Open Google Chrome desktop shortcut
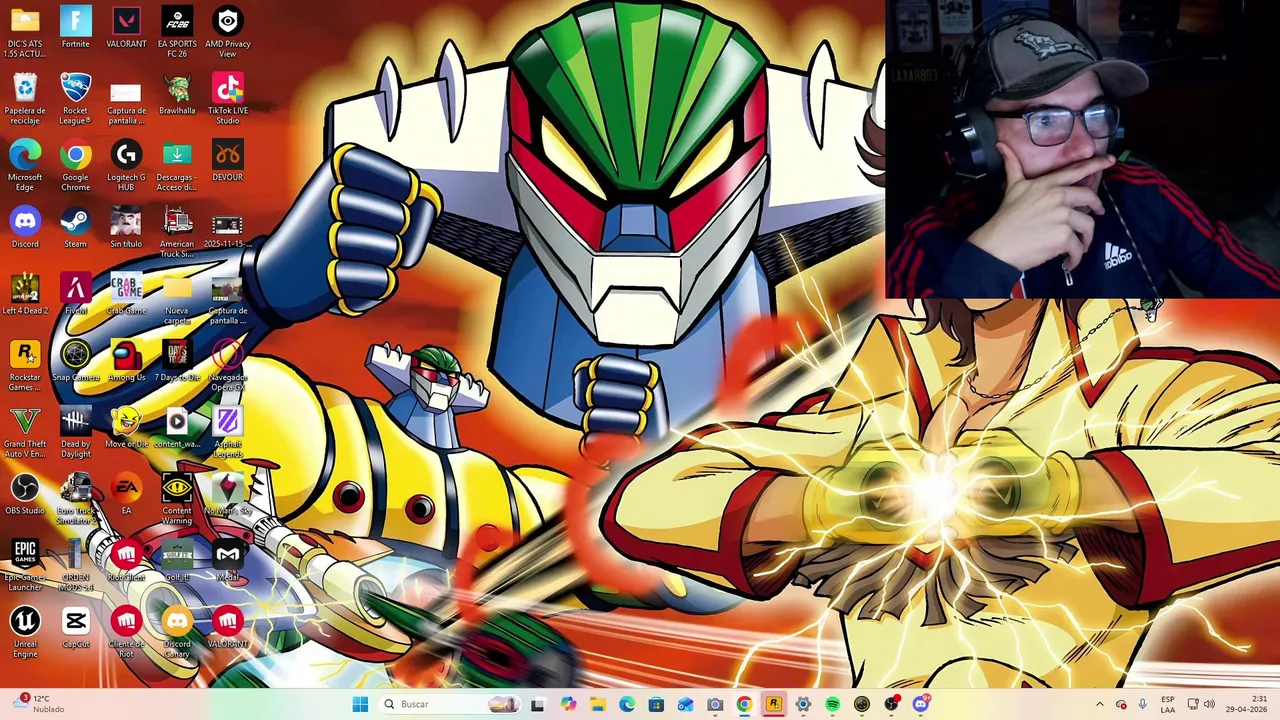 pyautogui.click(x=75, y=166)
